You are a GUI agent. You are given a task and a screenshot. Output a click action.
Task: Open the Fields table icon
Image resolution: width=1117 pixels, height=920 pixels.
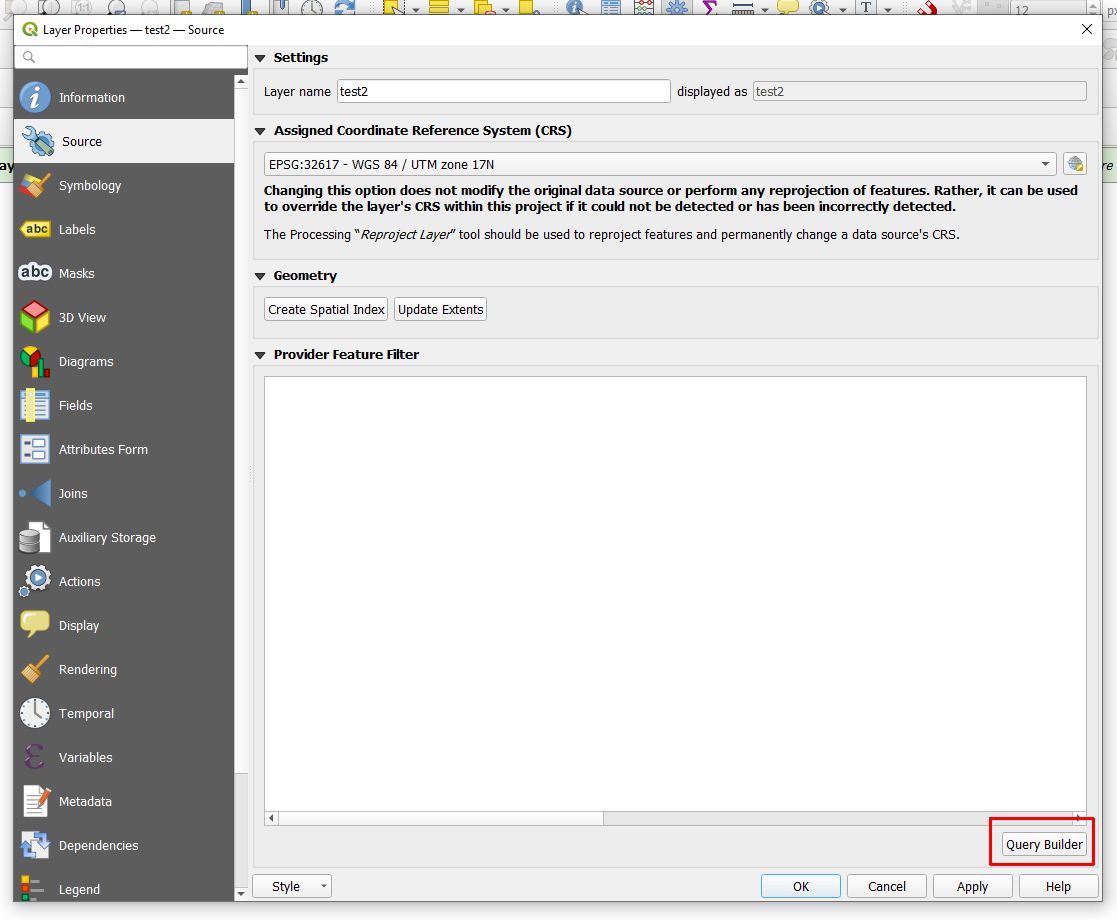(x=35, y=405)
